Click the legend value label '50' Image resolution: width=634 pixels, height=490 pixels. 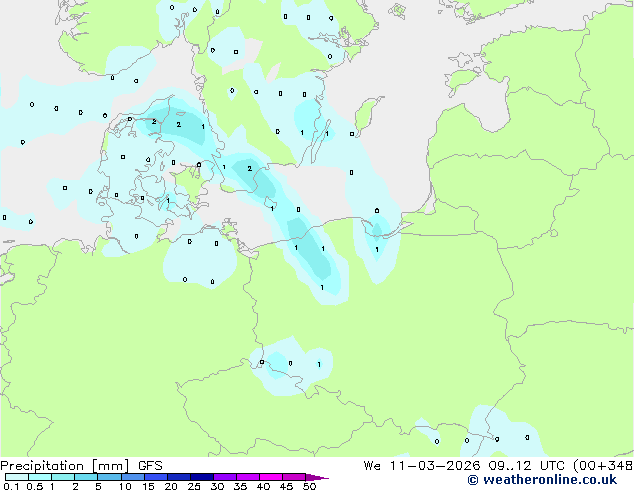pyautogui.click(x=309, y=486)
